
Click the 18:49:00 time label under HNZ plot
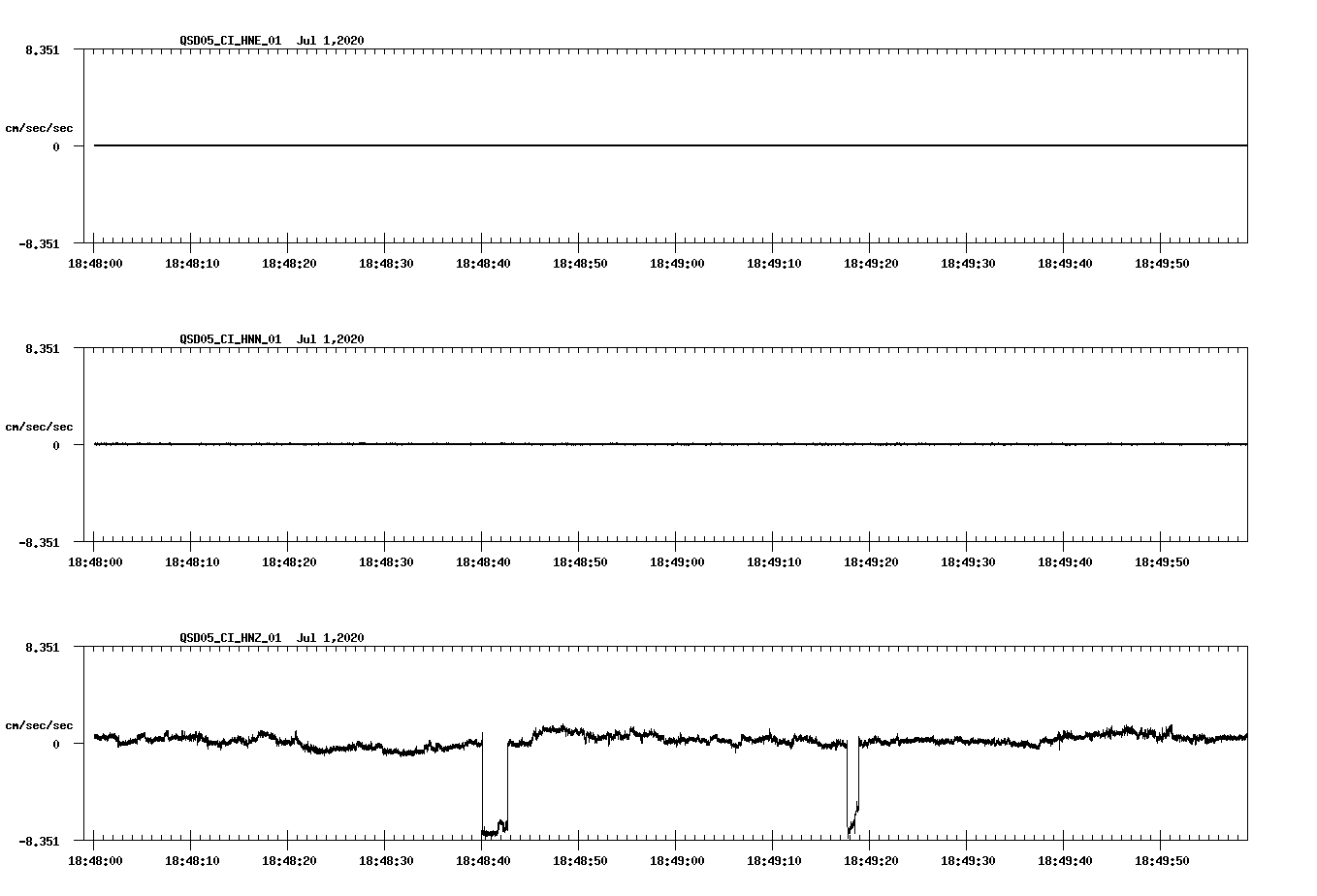click(x=677, y=861)
